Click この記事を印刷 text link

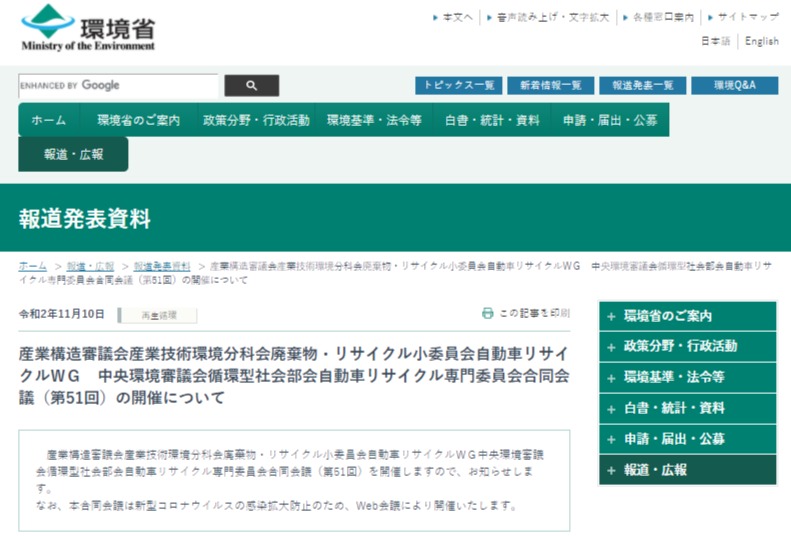[535, 314]
